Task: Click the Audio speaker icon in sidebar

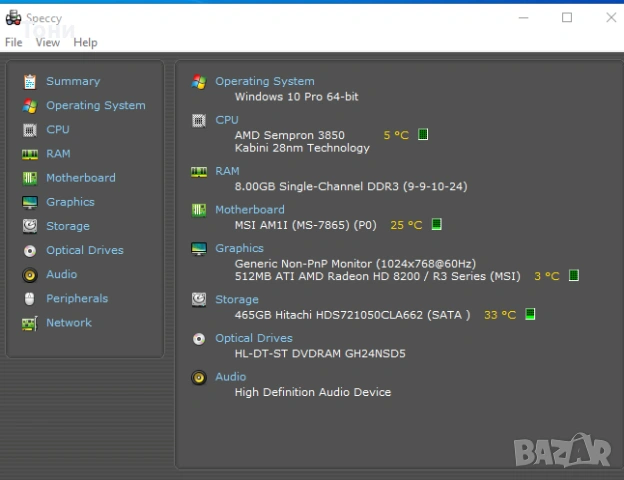Action: click(30, 275)
